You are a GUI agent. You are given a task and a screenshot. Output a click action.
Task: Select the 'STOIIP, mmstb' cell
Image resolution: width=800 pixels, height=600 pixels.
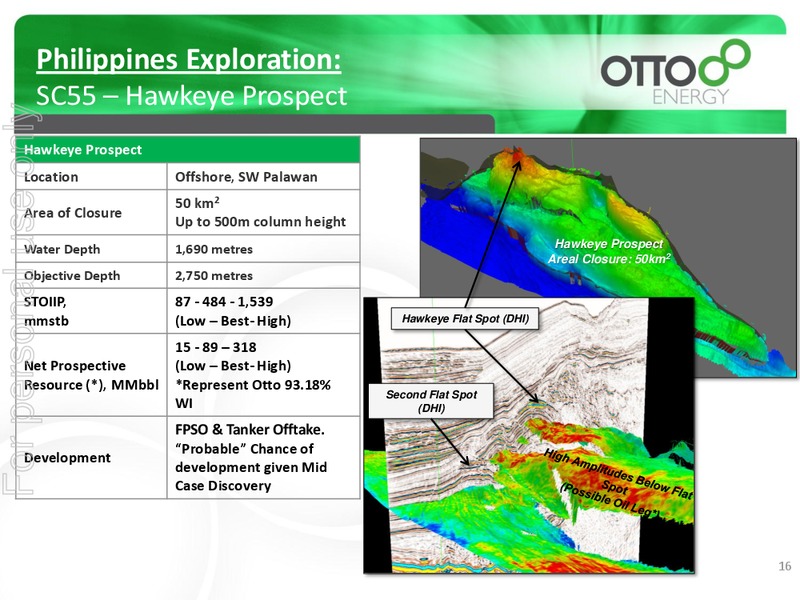click(91, 311)
